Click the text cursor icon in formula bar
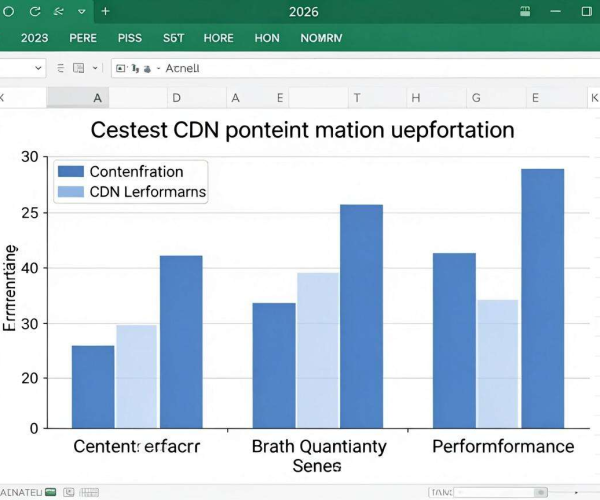The width and height of the screenshot is (600, 500). (x=135, y=68)
